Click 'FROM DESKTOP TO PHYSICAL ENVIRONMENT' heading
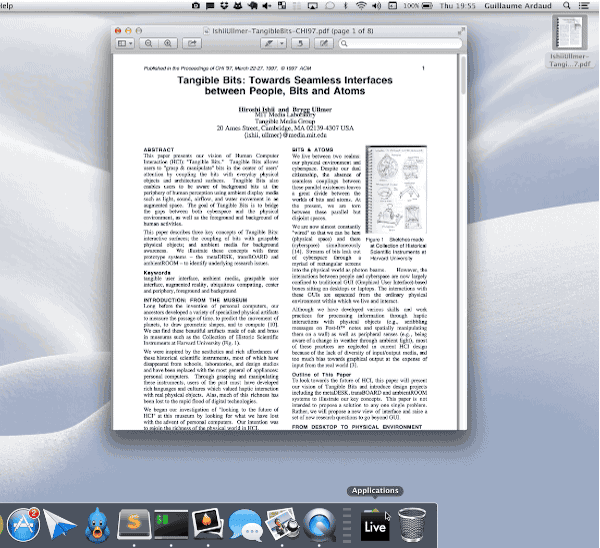 pos(357,427)
